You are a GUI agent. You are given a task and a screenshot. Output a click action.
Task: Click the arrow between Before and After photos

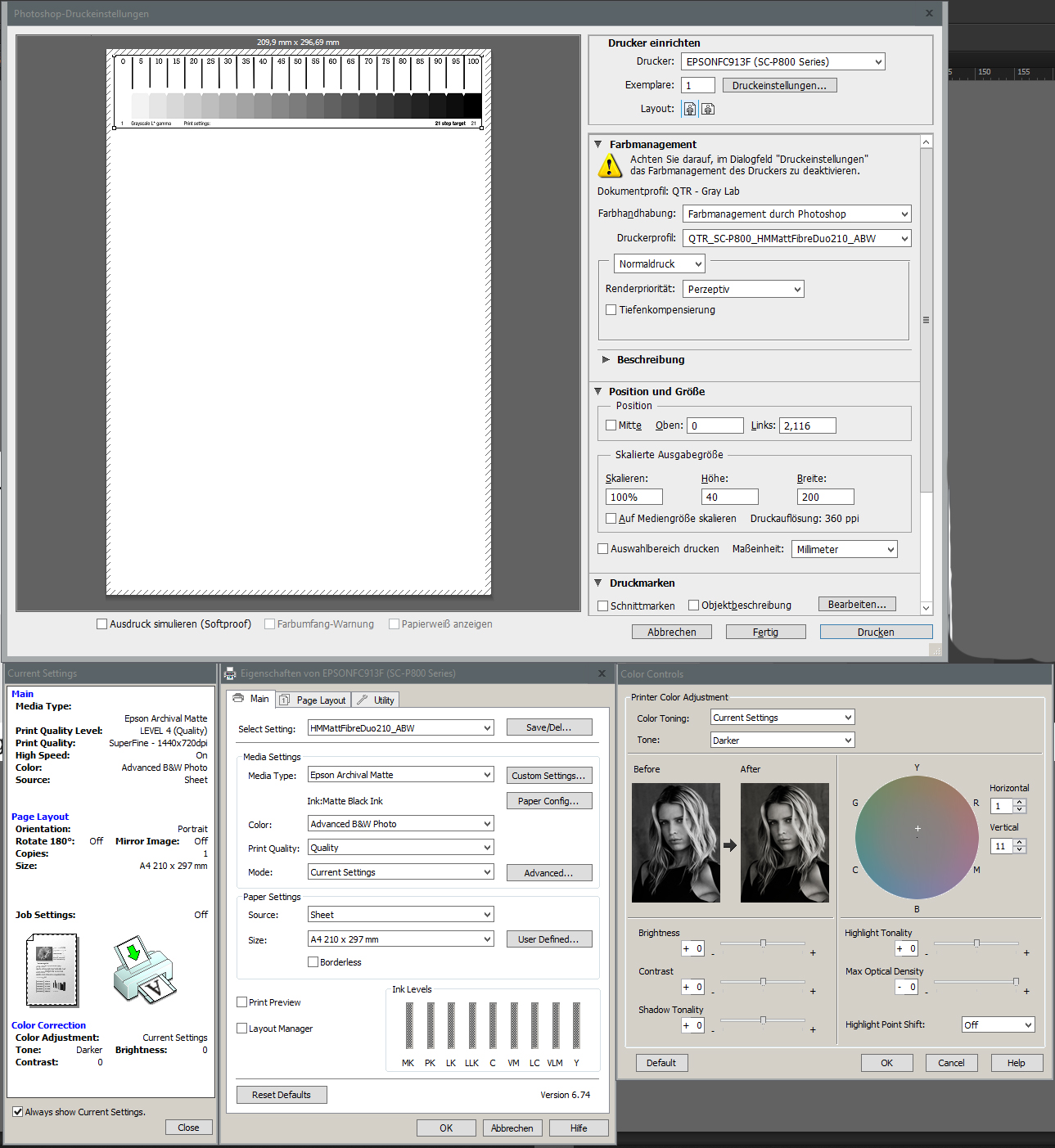coord(730,845)
